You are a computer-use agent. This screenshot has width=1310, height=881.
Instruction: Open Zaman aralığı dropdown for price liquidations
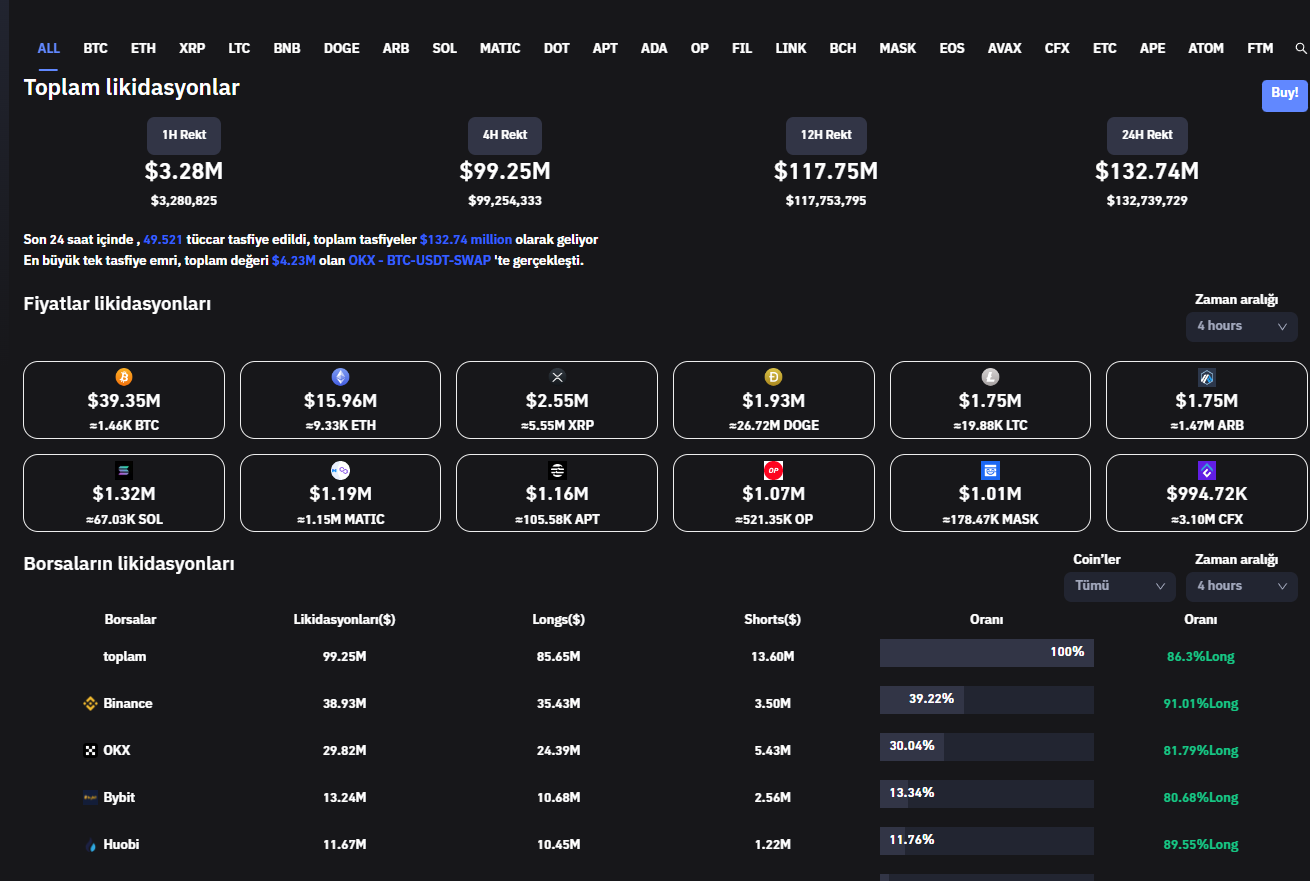tap(1241, 326)
